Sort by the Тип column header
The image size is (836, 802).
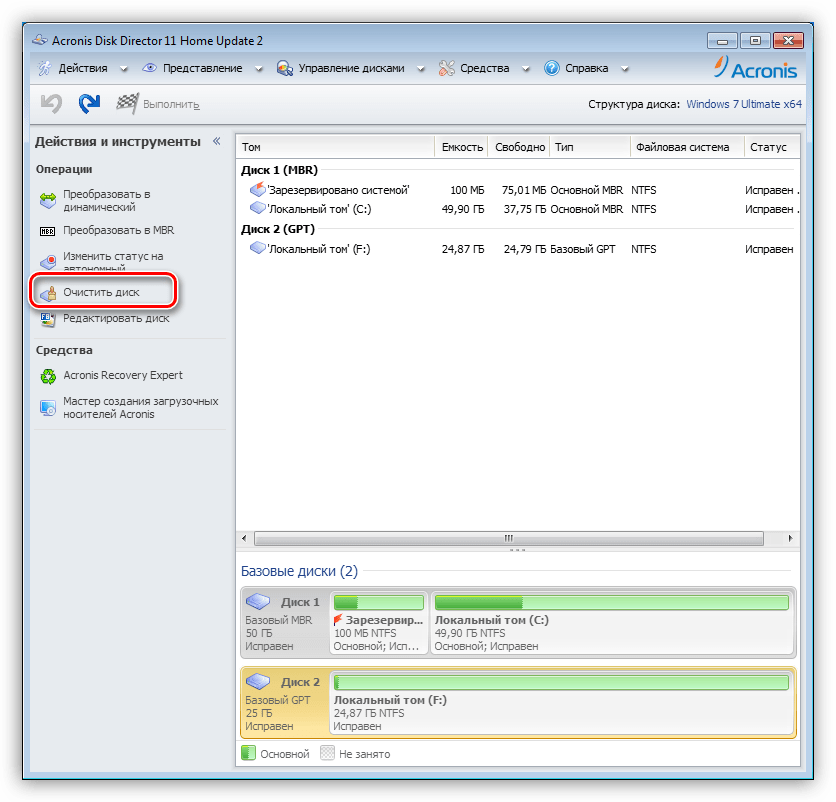(590, 147)
